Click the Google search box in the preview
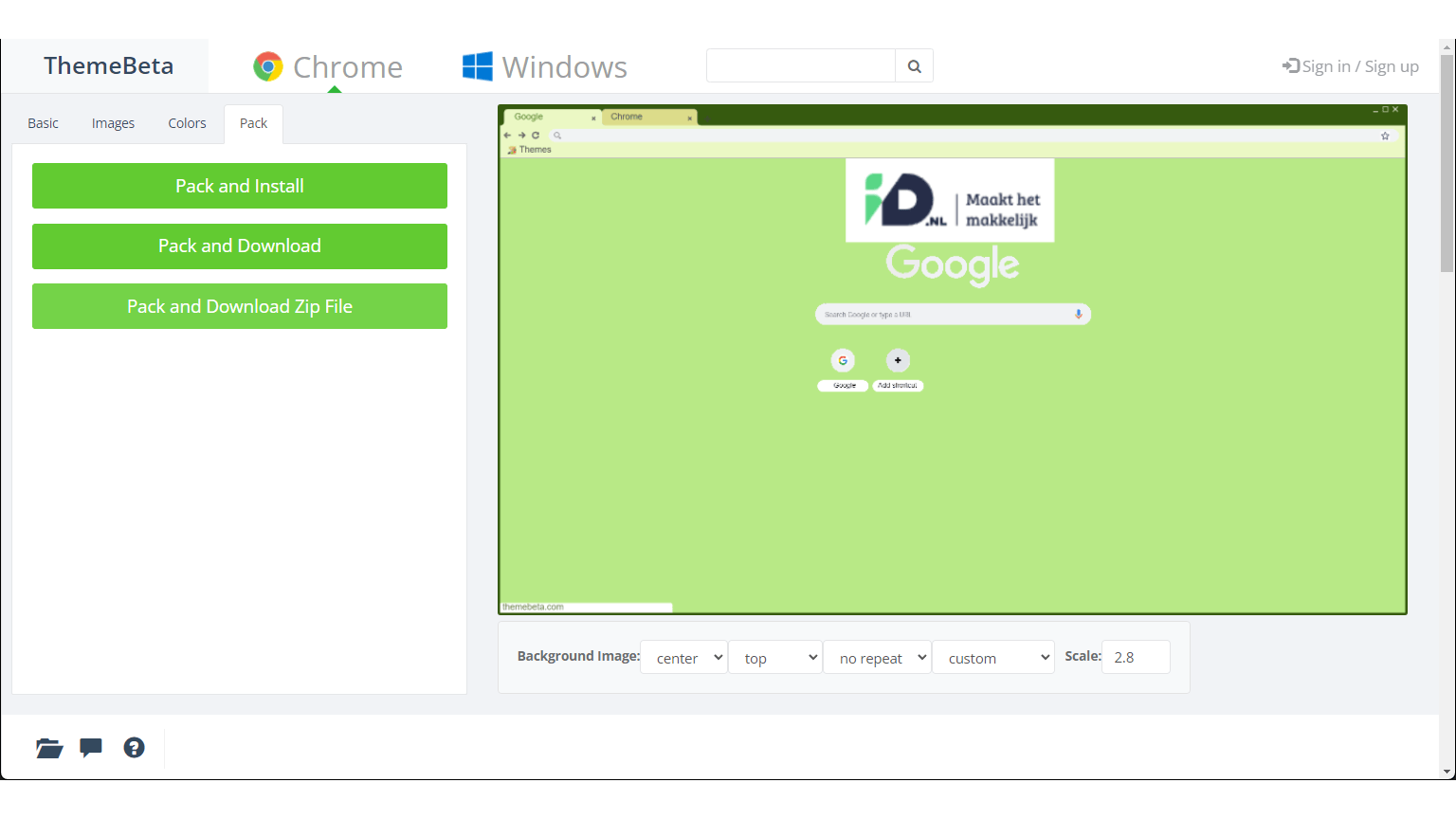 [953, 315]
